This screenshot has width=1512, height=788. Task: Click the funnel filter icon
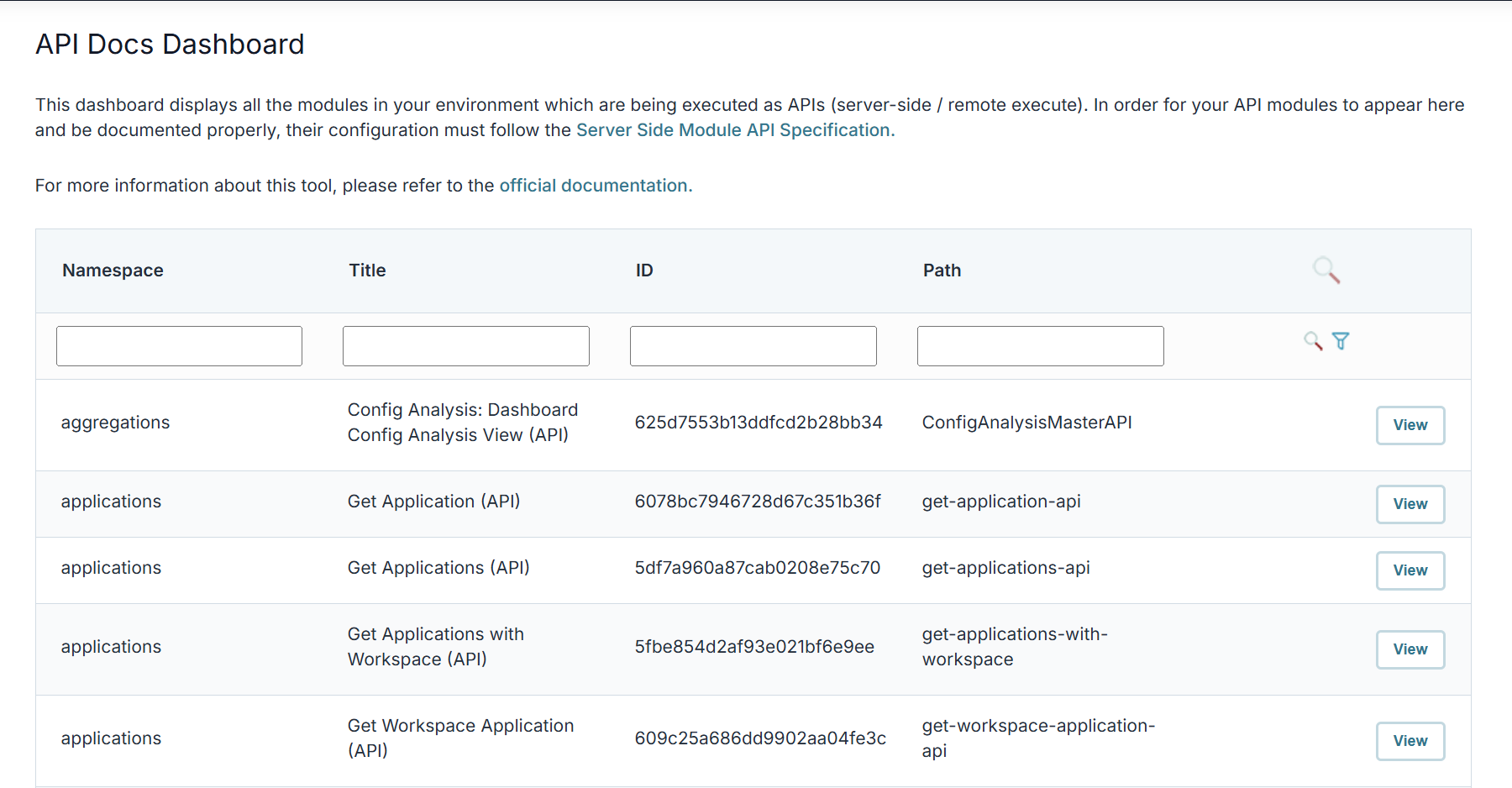coord(1341,341)
